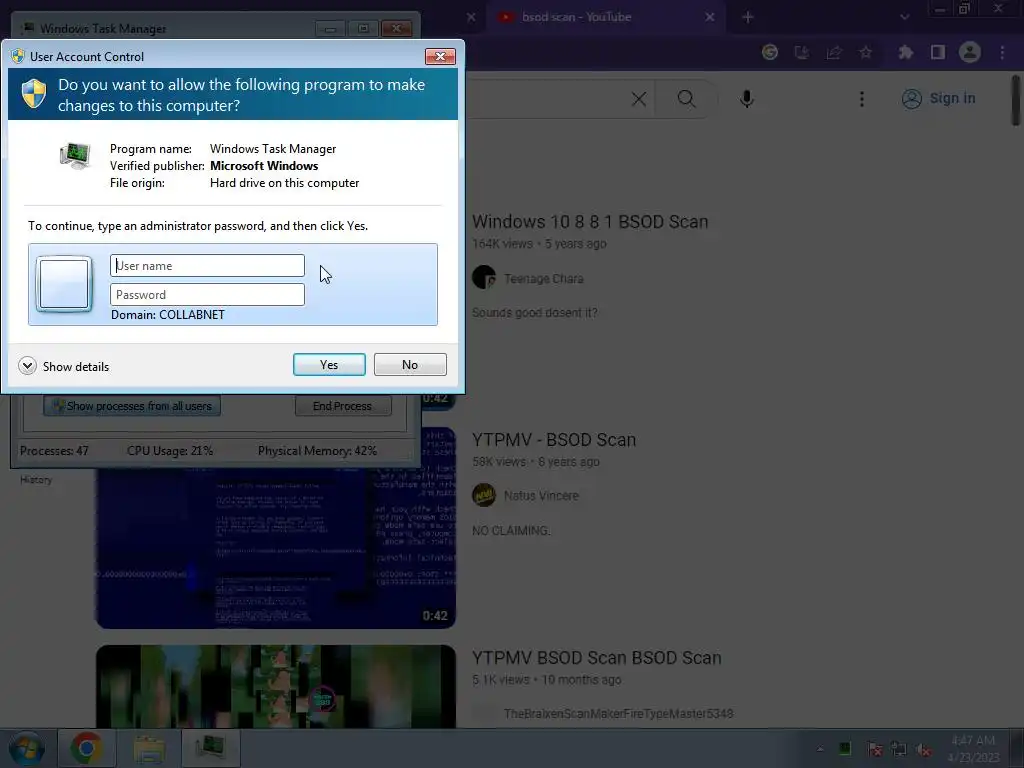Click the Action Center flag tray icon
This screenshot has height=768, width=1024.
coord(874,749)
